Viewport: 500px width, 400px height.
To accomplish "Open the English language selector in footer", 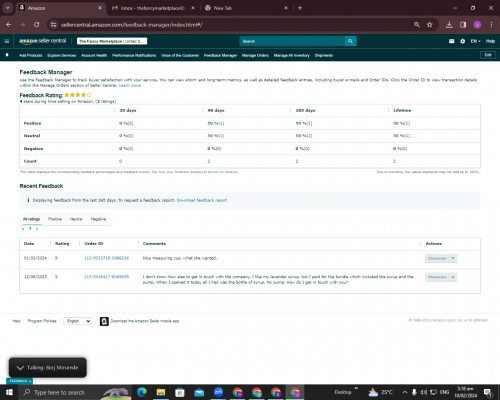I will [78, 321].
